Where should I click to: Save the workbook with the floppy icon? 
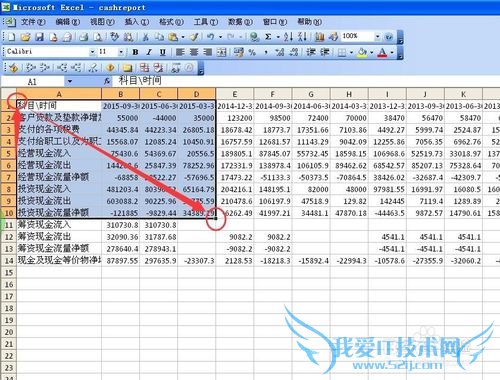(39, 37)
